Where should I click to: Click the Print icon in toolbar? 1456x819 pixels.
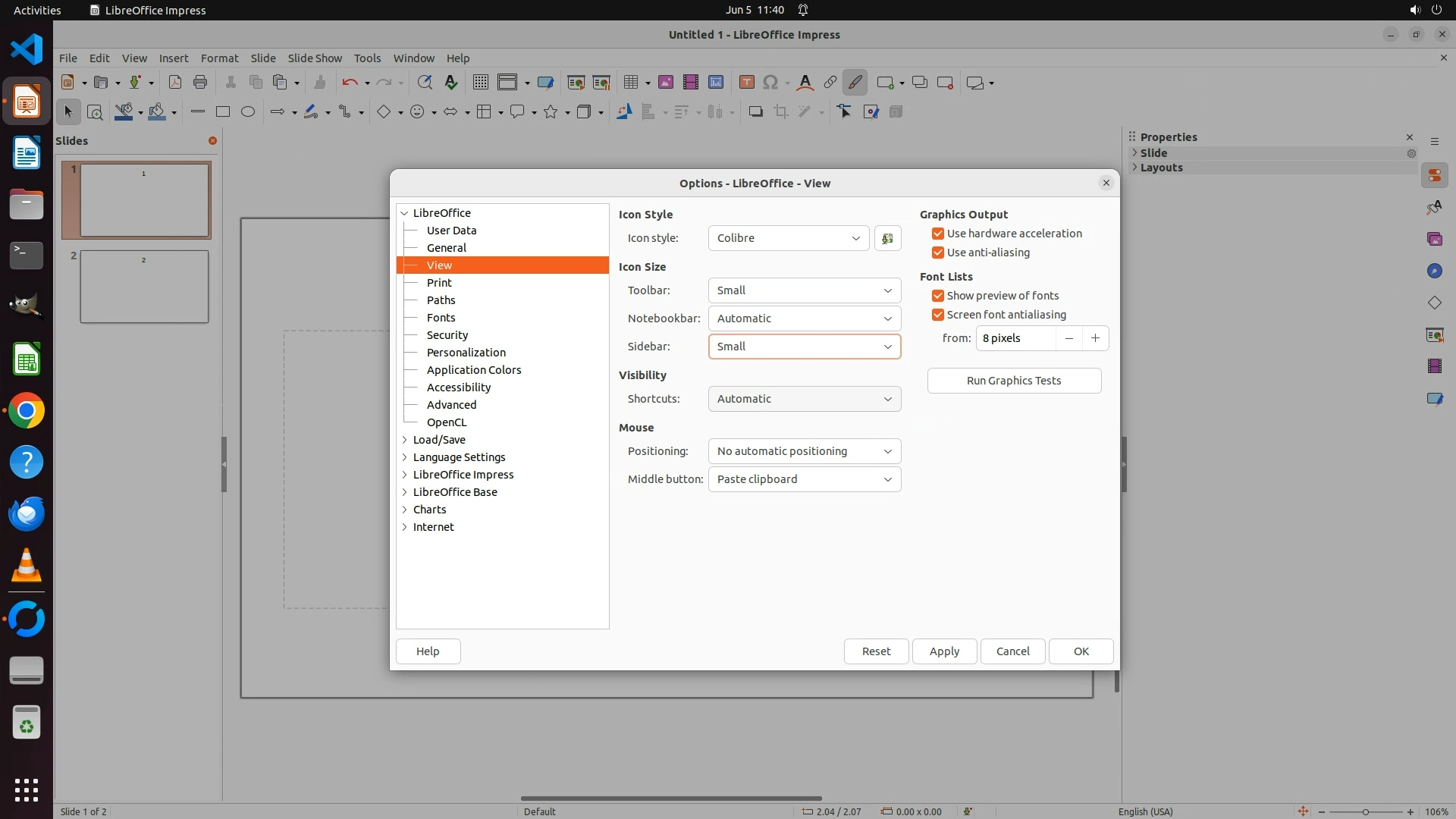coord(200,83)
